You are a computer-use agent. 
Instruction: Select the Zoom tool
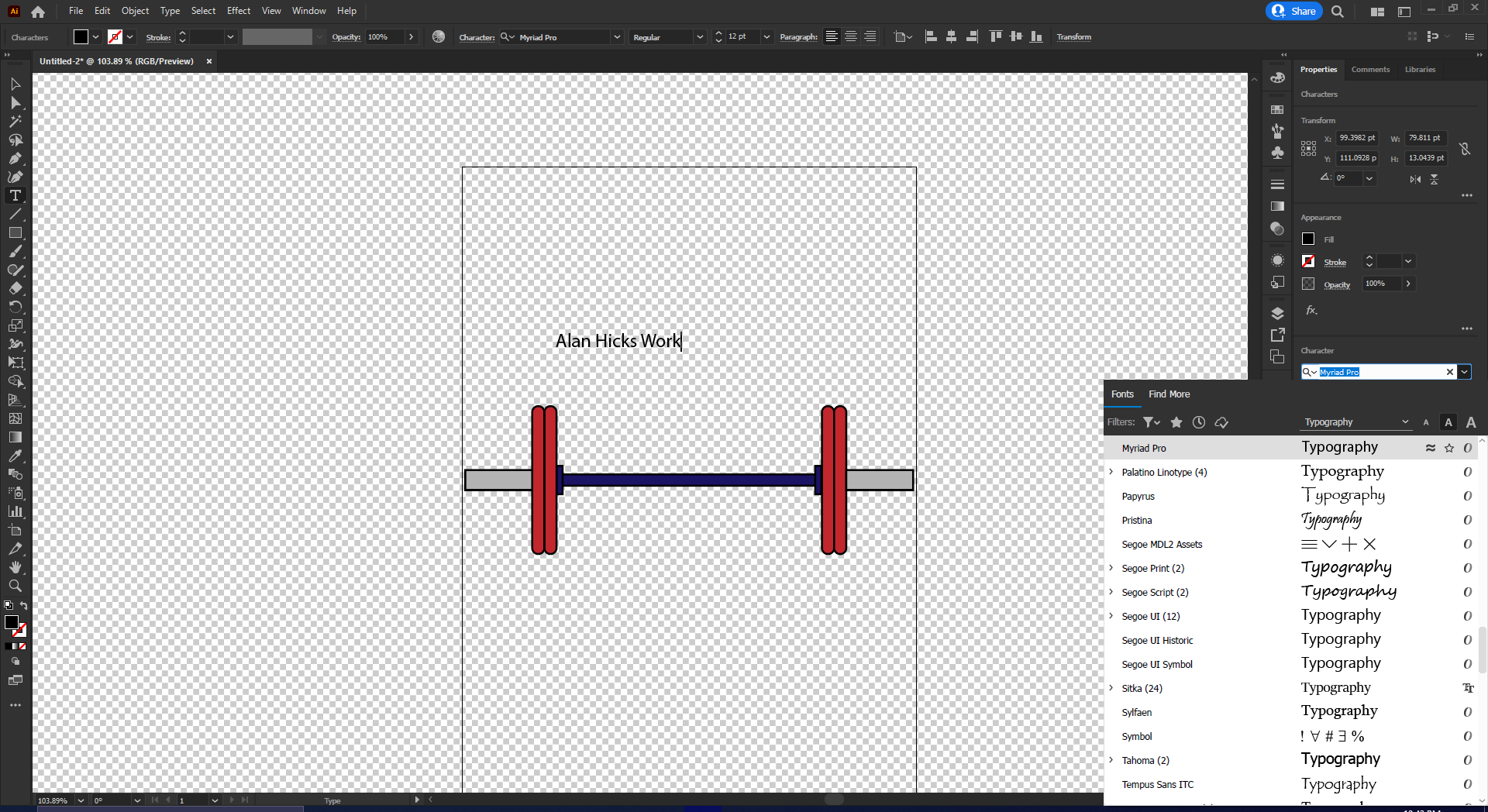click(15, 587)
